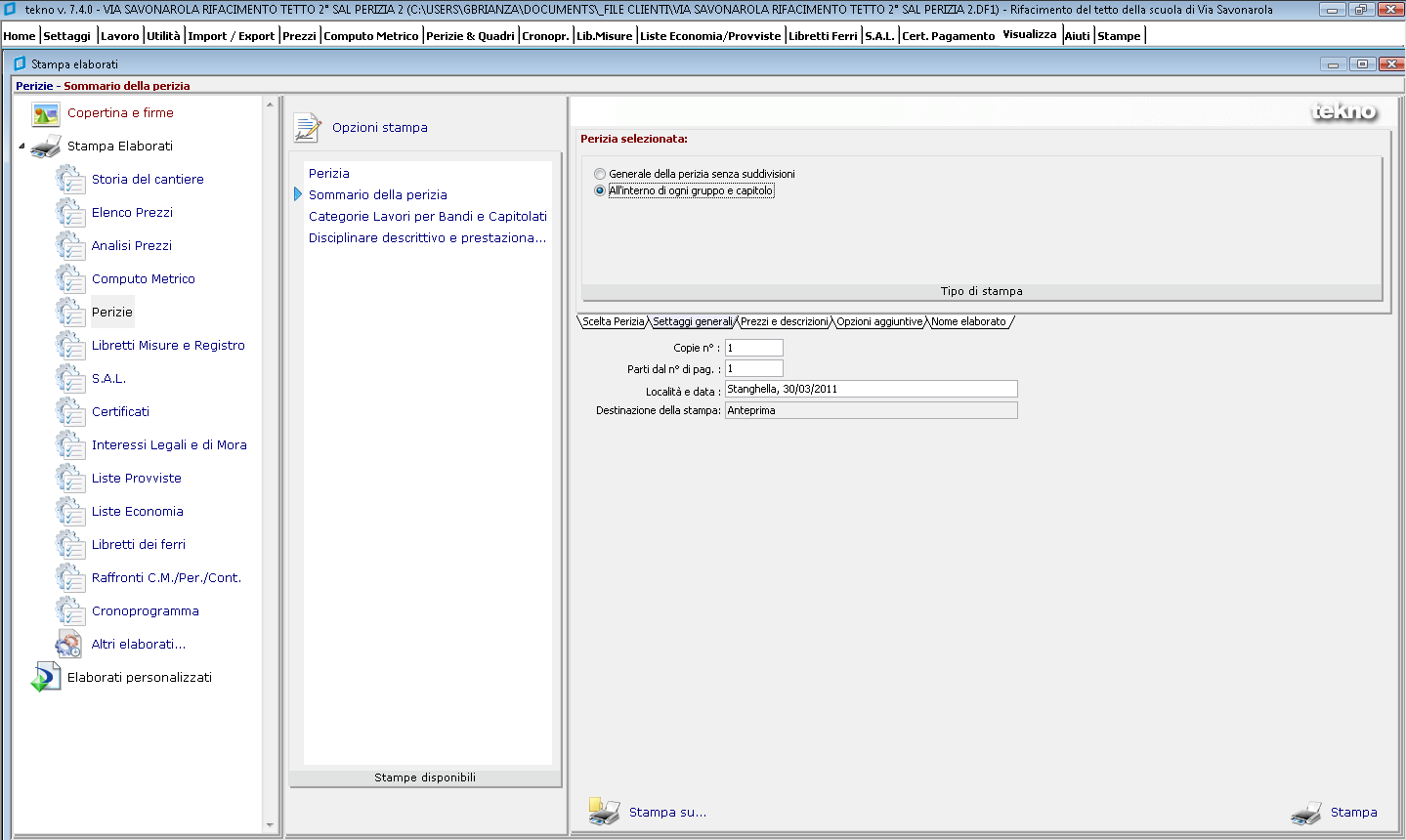Switch to the Opzioni aggiuntive tab
Screen dimensions: 1406x840
[x=879, y=321]
